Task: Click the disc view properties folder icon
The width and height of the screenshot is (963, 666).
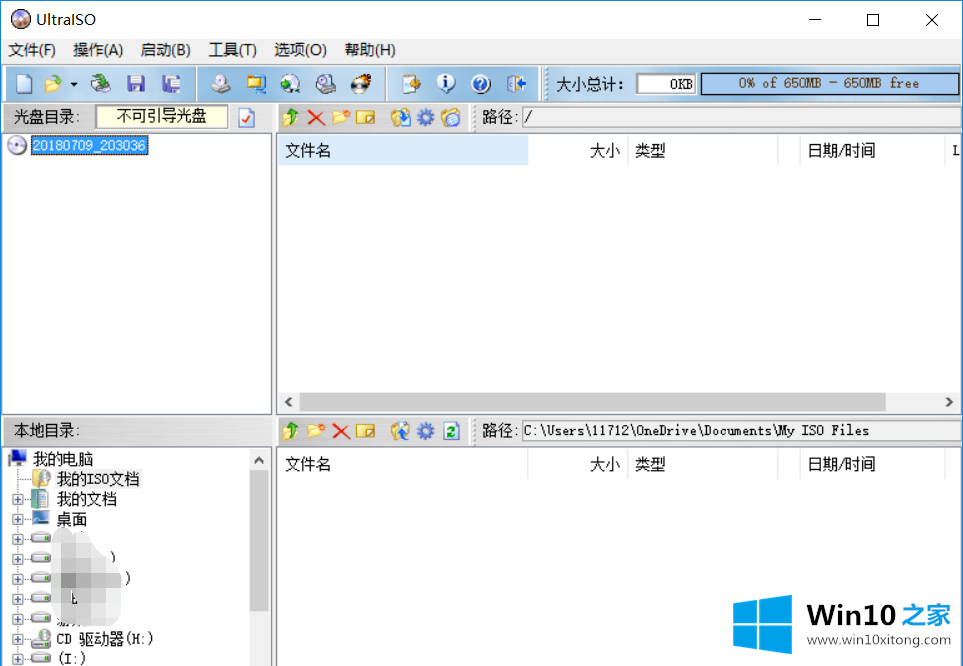Action: 451,117
